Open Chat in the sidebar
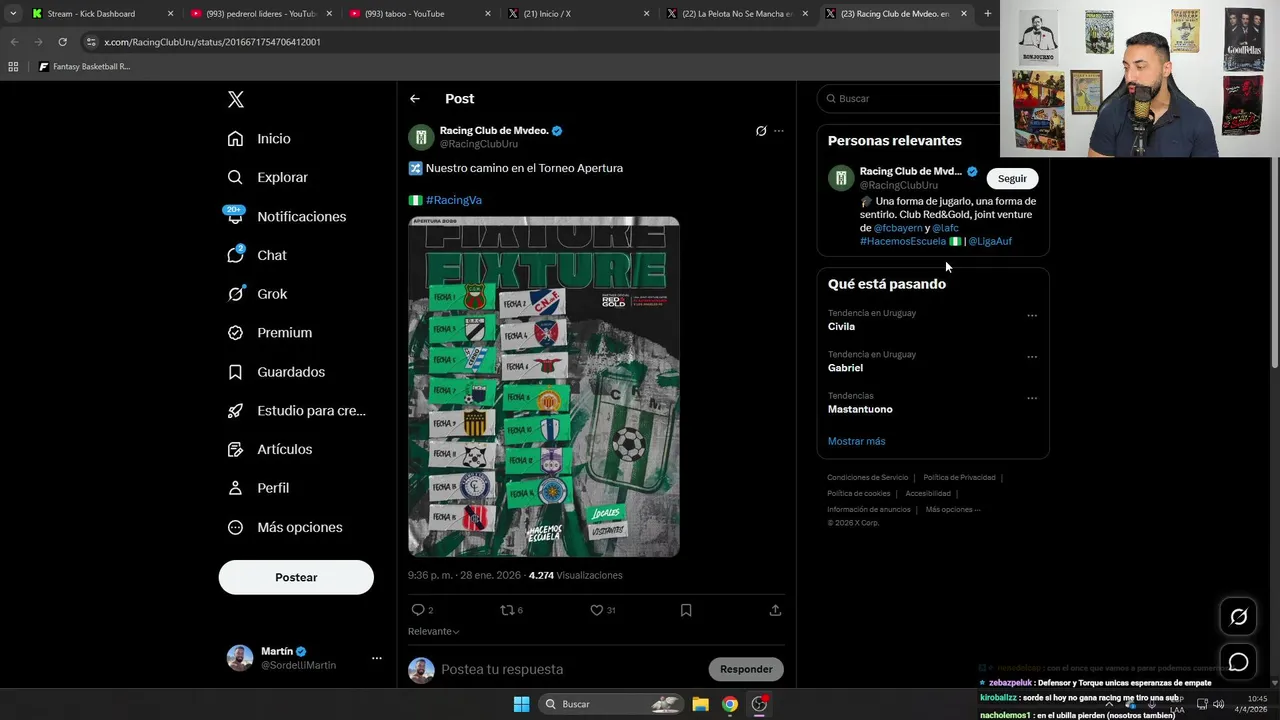 (257, 255)
